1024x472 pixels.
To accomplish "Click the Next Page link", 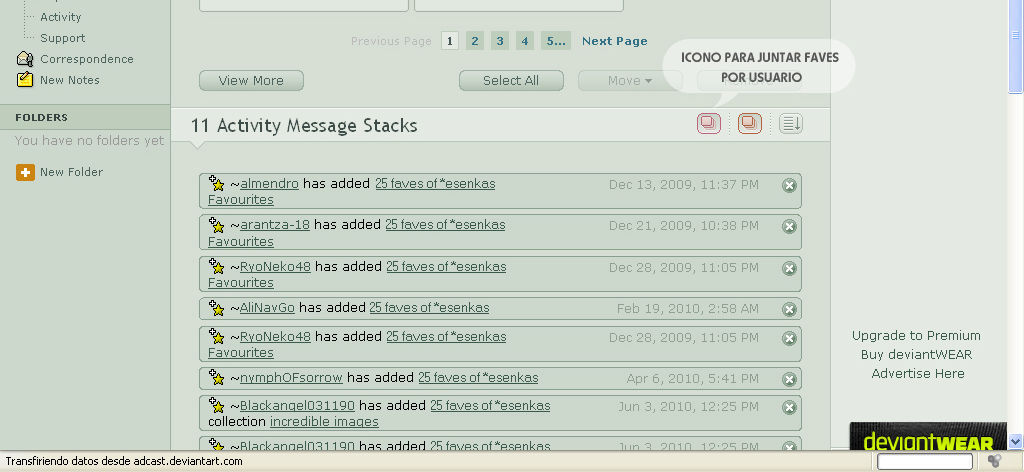I will pos(614,41).
